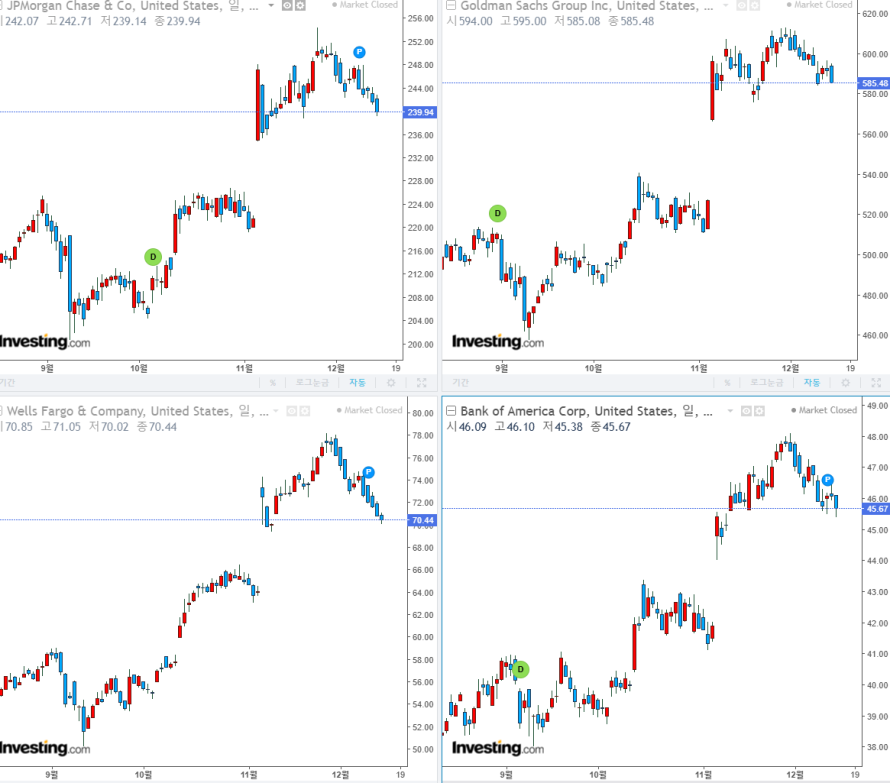Open chart settings gear under the Goldman Sachs chart
The image size is (890, 783).
845,382
